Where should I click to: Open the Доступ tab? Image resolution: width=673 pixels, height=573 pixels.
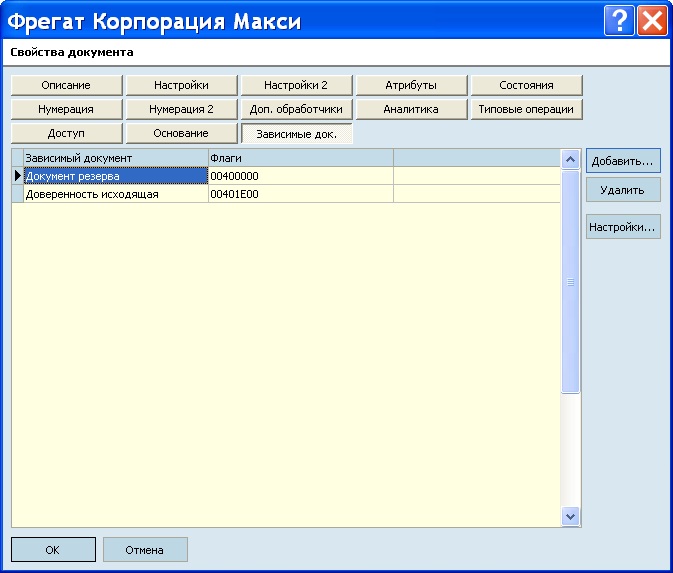tap(66, 133)
